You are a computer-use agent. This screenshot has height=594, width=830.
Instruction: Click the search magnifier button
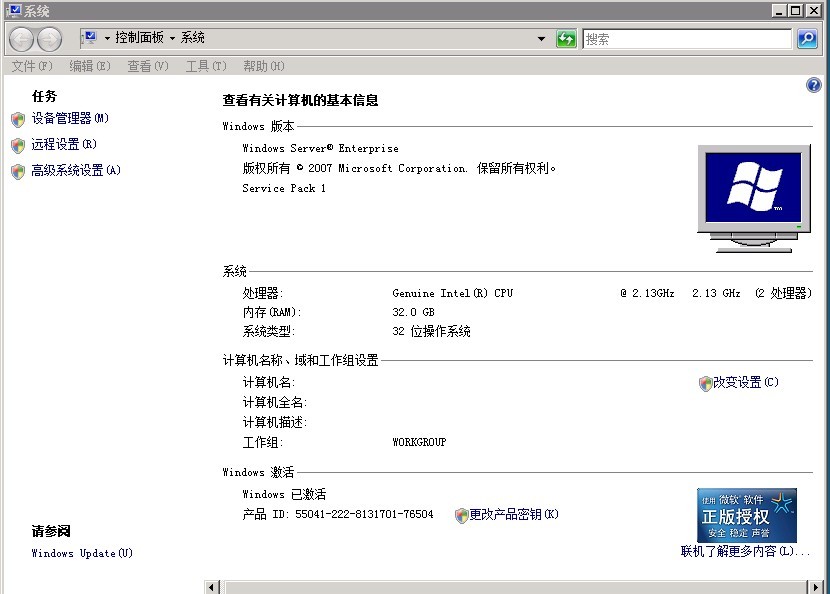pos(807,39)
